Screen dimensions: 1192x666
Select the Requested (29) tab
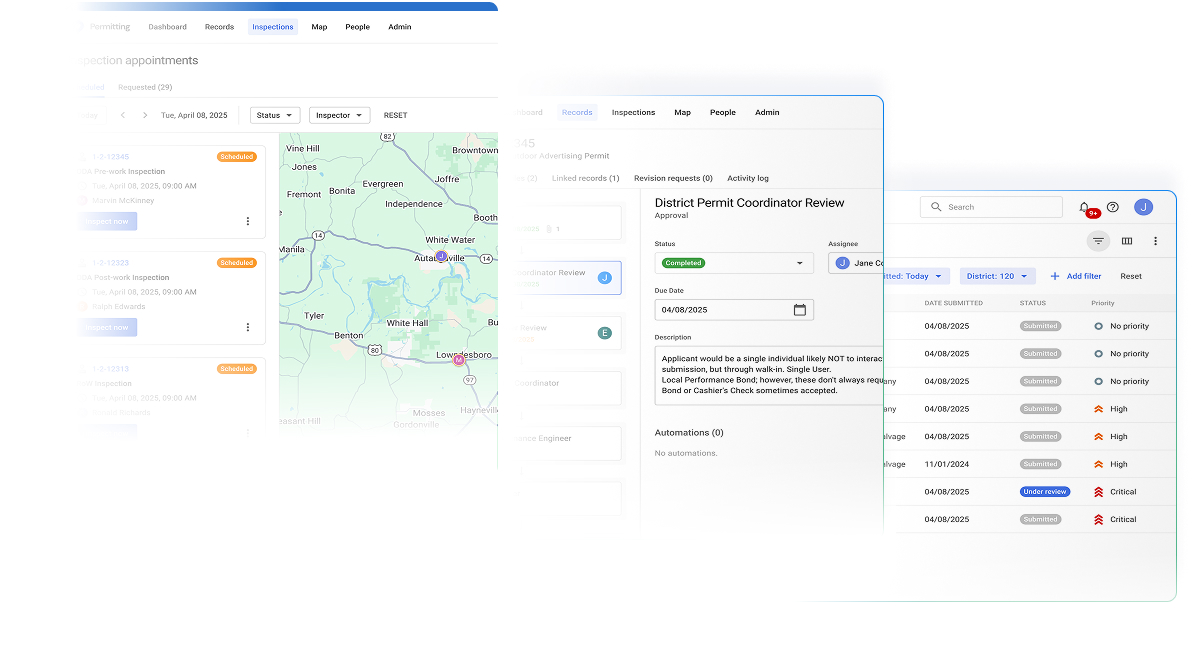145,87
